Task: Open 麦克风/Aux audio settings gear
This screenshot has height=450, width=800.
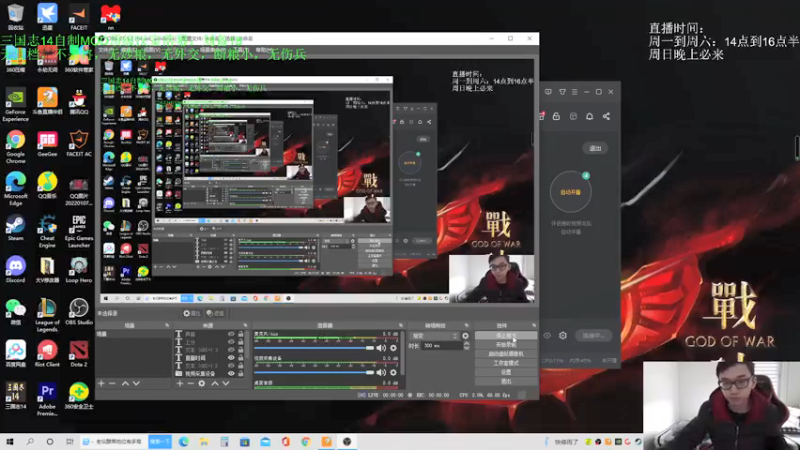Action: point(393,348)
